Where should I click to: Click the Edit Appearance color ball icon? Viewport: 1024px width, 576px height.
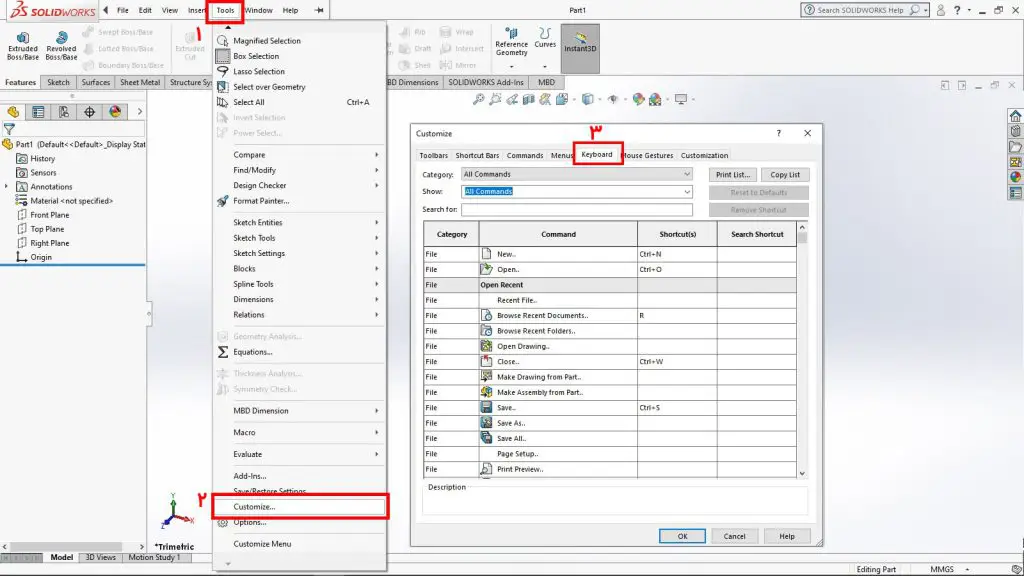(x=638, y=99)
